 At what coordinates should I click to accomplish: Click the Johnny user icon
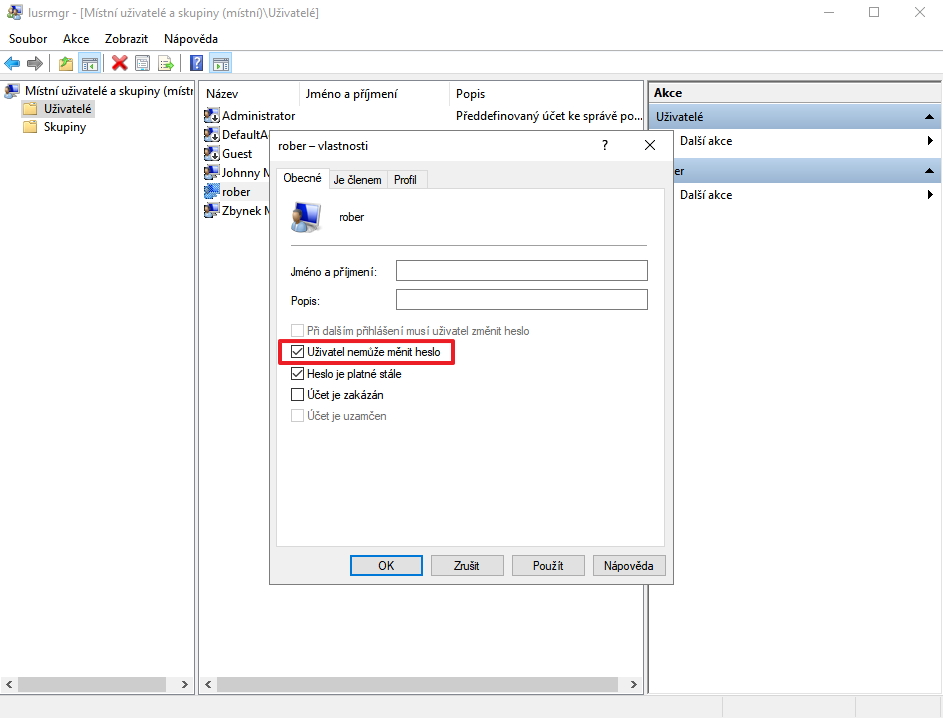click(x=211, y=173)
